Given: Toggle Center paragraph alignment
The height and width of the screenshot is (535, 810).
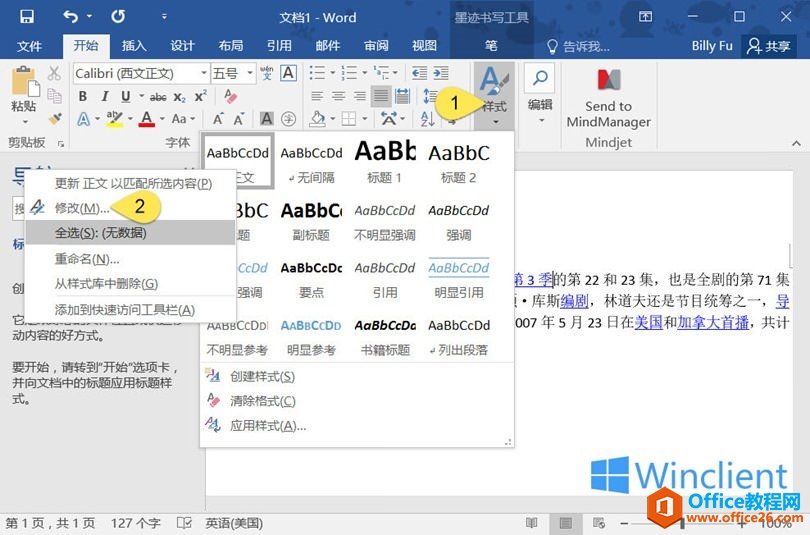Looking at the screenshot, I should click(x=338, y=96).
